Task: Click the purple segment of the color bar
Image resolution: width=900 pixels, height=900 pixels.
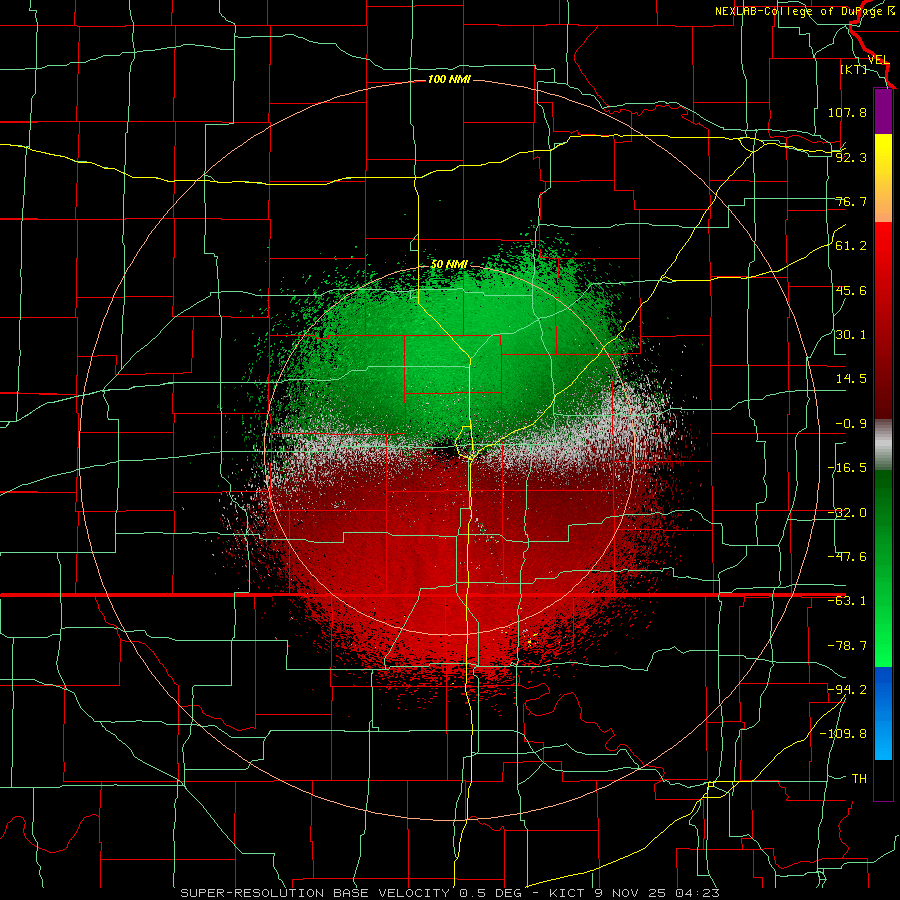Action: click(x=883, y=111)
